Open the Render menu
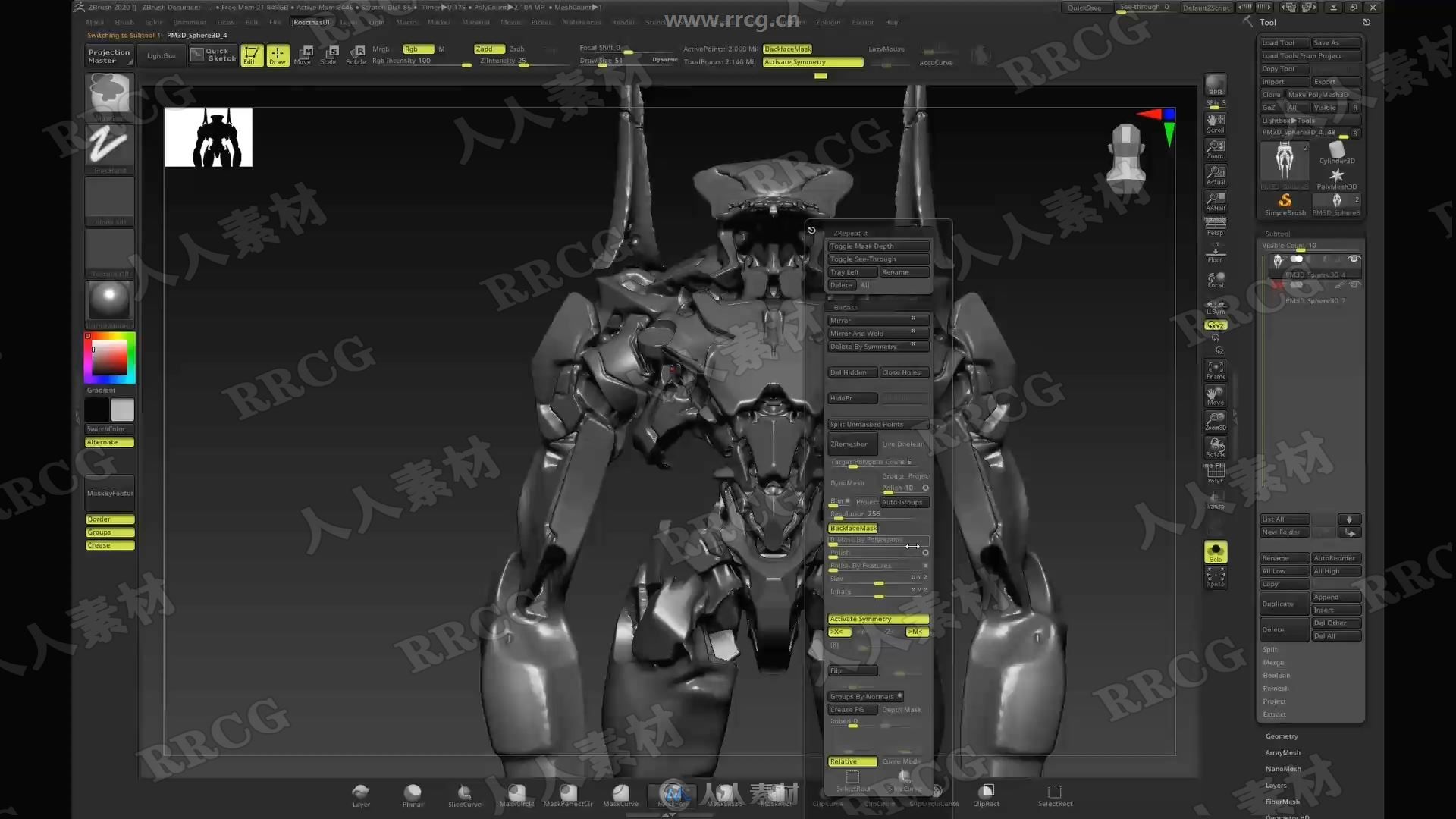The height and width of the screenshot is (819, 1456). coord(623,22)
